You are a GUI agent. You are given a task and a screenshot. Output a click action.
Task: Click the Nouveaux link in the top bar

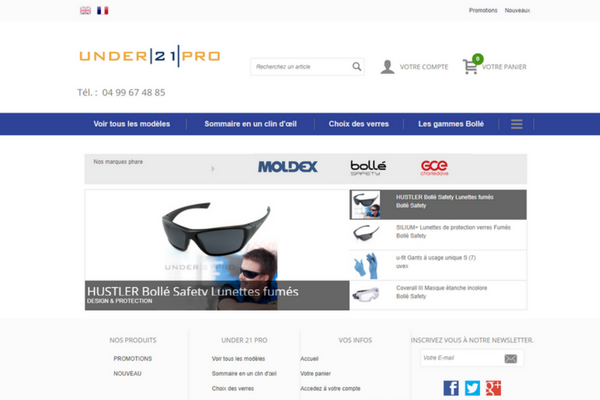(517, 10)
